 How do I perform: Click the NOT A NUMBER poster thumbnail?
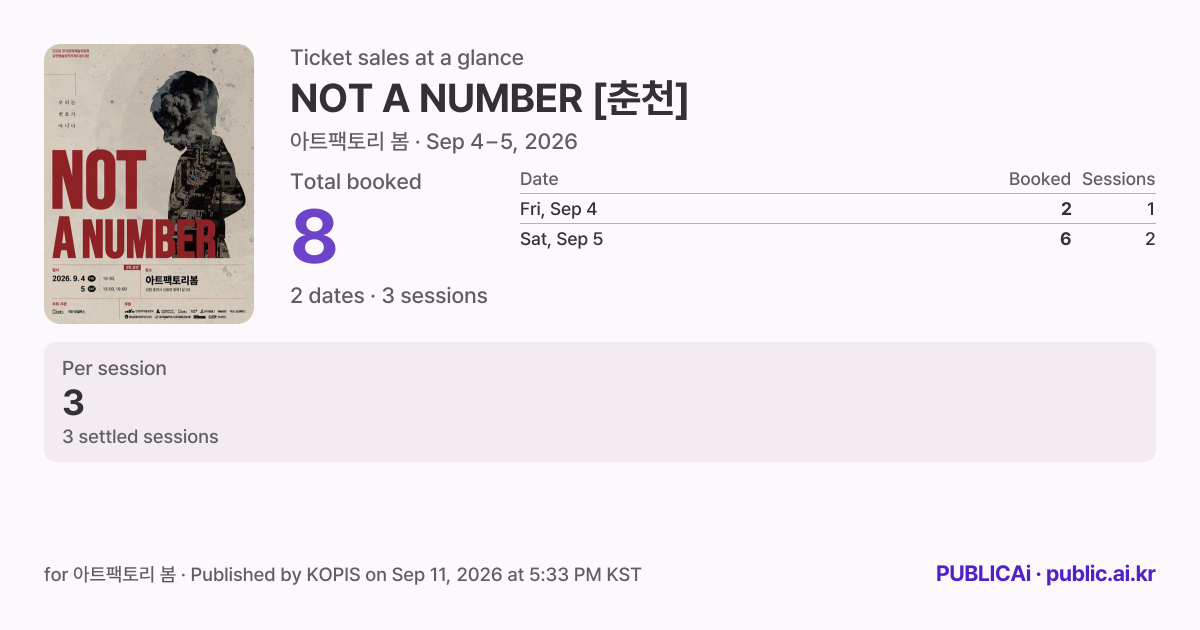click(x=149, y=184)
